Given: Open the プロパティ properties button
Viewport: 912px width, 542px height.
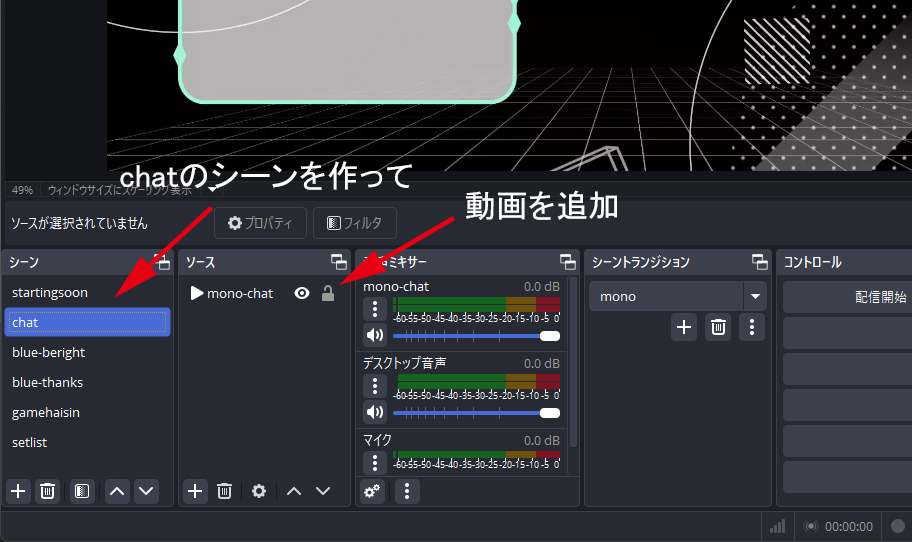Looking at the screenshot, I should click(260, 223).
